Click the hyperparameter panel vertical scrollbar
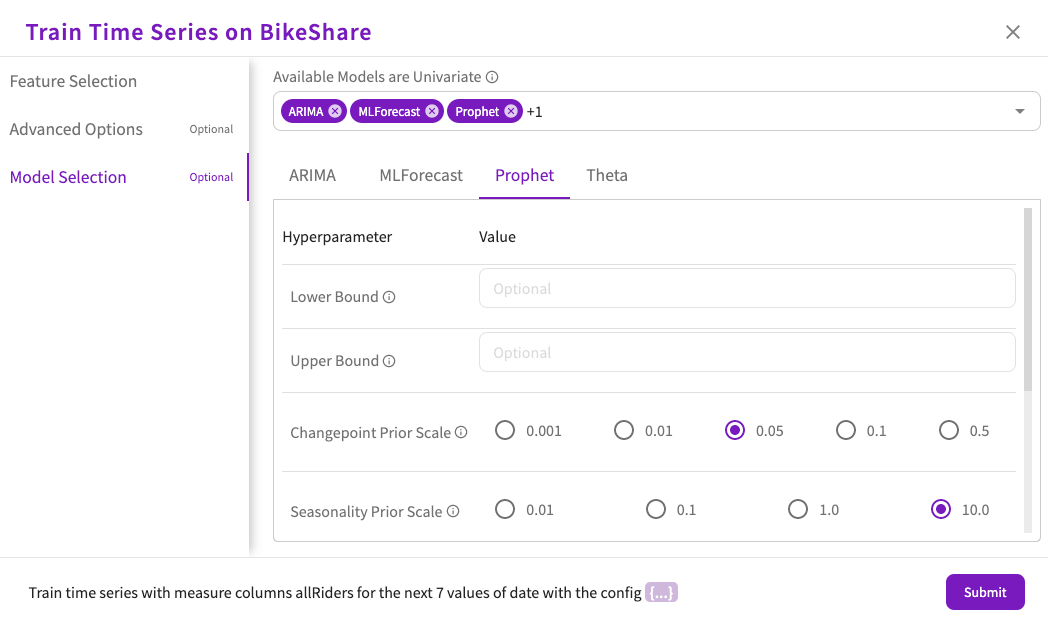The height and width of the screenshot is (620, 1048). [1027, 299]
